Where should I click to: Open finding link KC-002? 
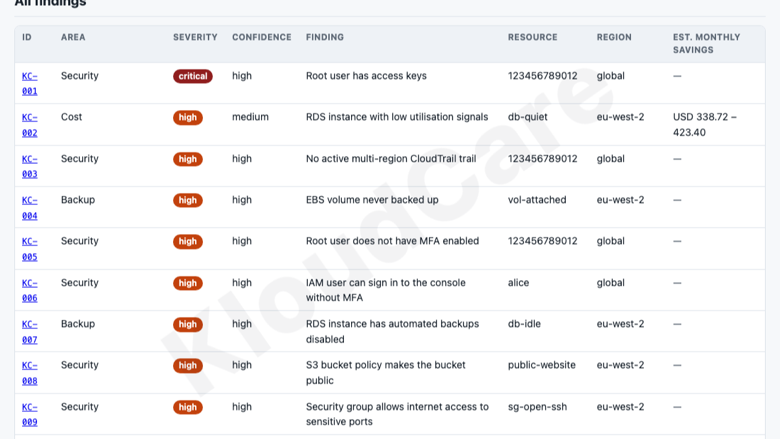pos(29,125)
